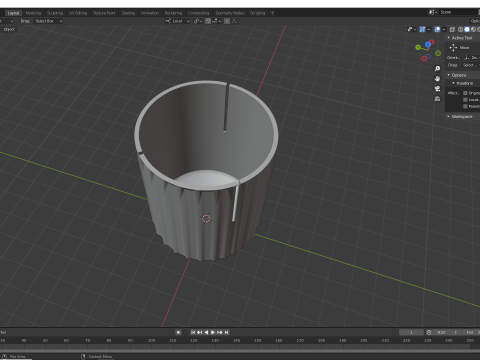Screen dimensions: 480x360
Task: Click the current frame number field
Action: [x=411, y=332]
